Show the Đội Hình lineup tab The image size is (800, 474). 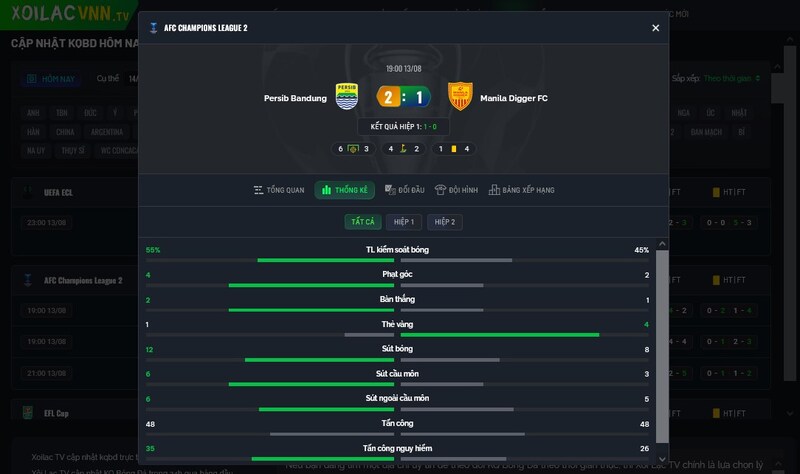[x=456, y=190]
